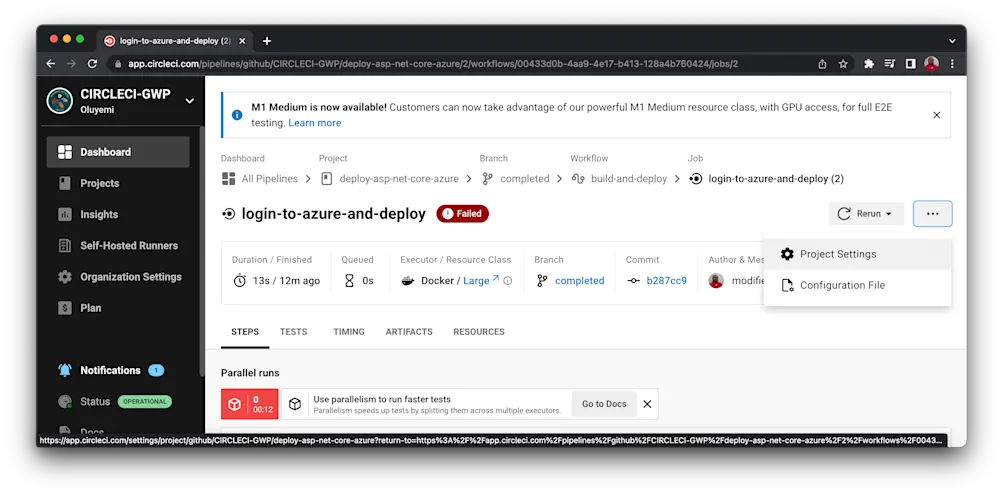Click the workflow icon beside build-and-deploy
The height and width of the screenshot is (495, 1003).
point(578,179)
